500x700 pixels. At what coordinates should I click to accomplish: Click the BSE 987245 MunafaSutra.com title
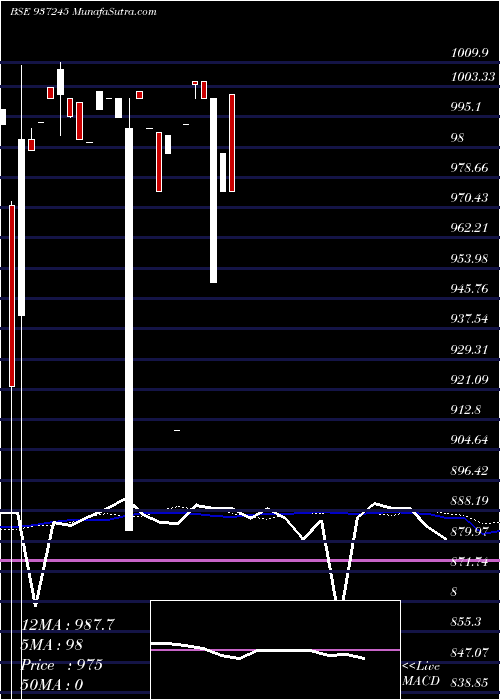click(x=83, y=12)
